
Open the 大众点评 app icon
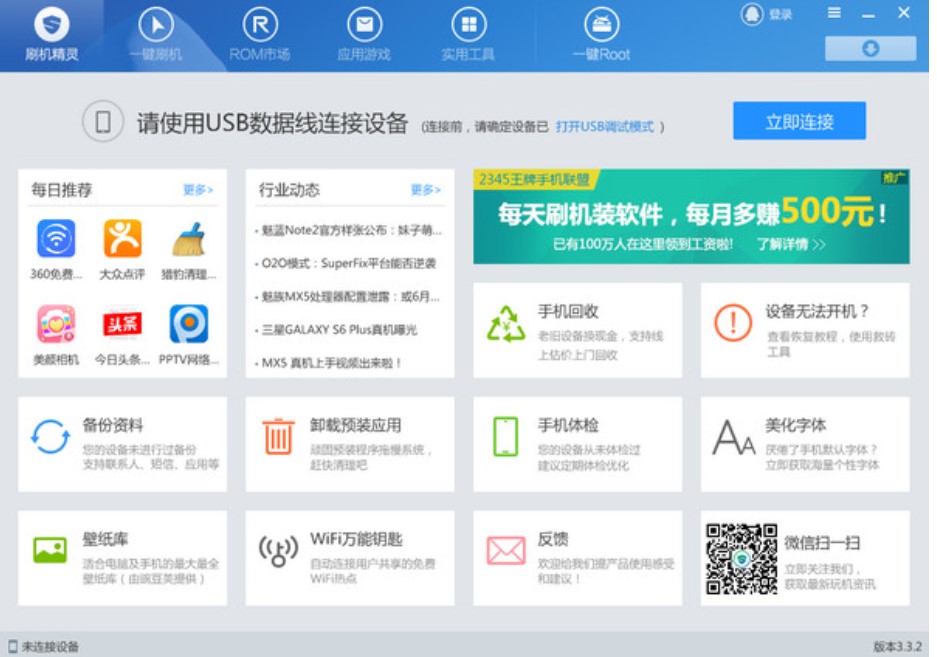click(123, 238)
